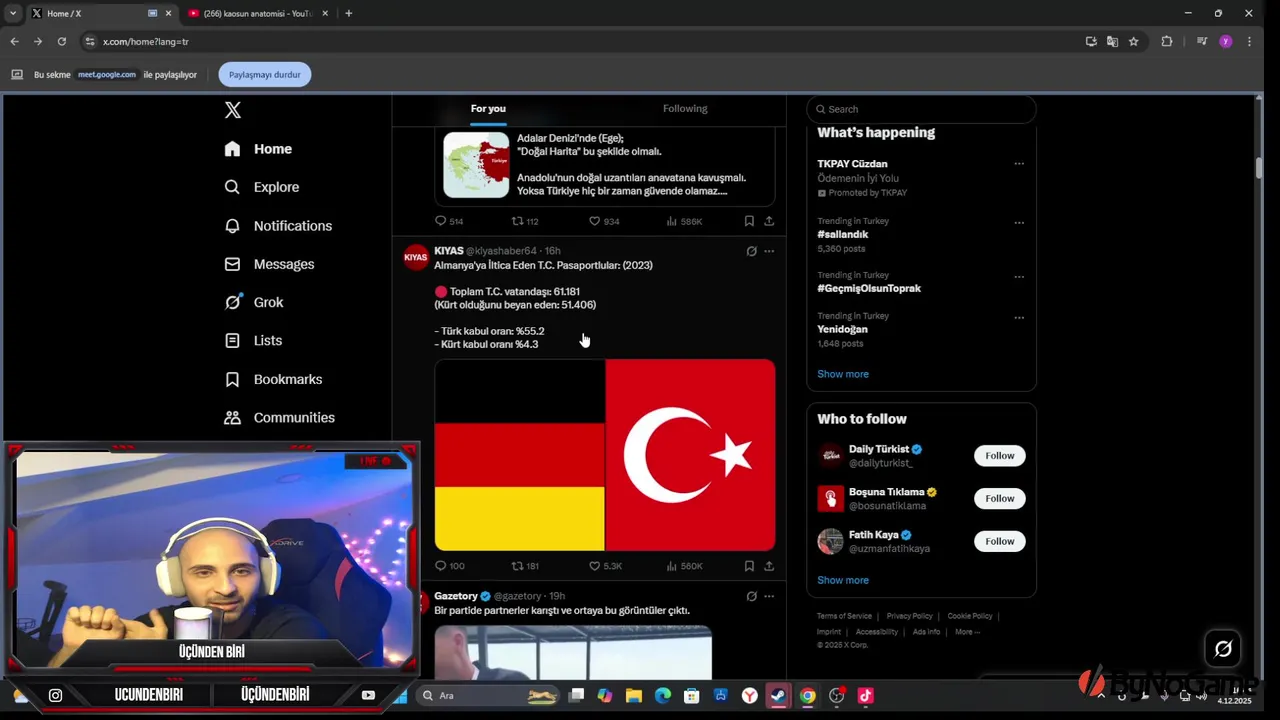
Task: Open the Doğal Harita quoted map thumbnail
Action: click(x=476, y=165)
